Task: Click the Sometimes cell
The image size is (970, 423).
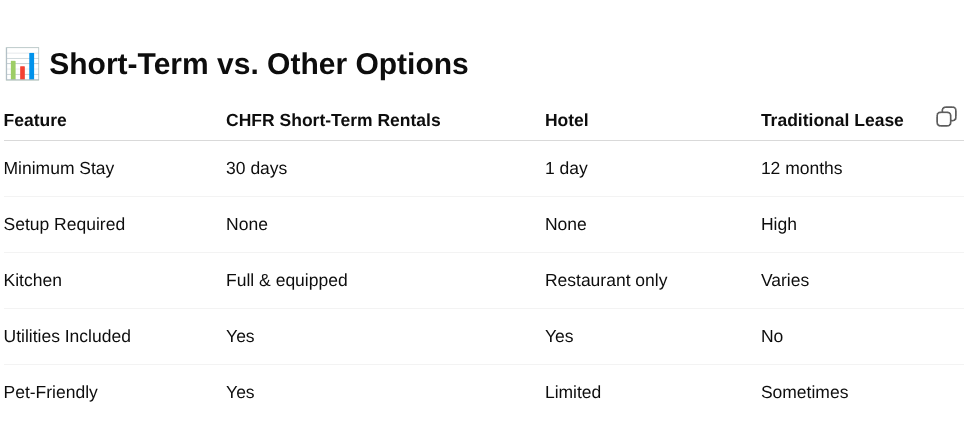Action: pos(805,392)
